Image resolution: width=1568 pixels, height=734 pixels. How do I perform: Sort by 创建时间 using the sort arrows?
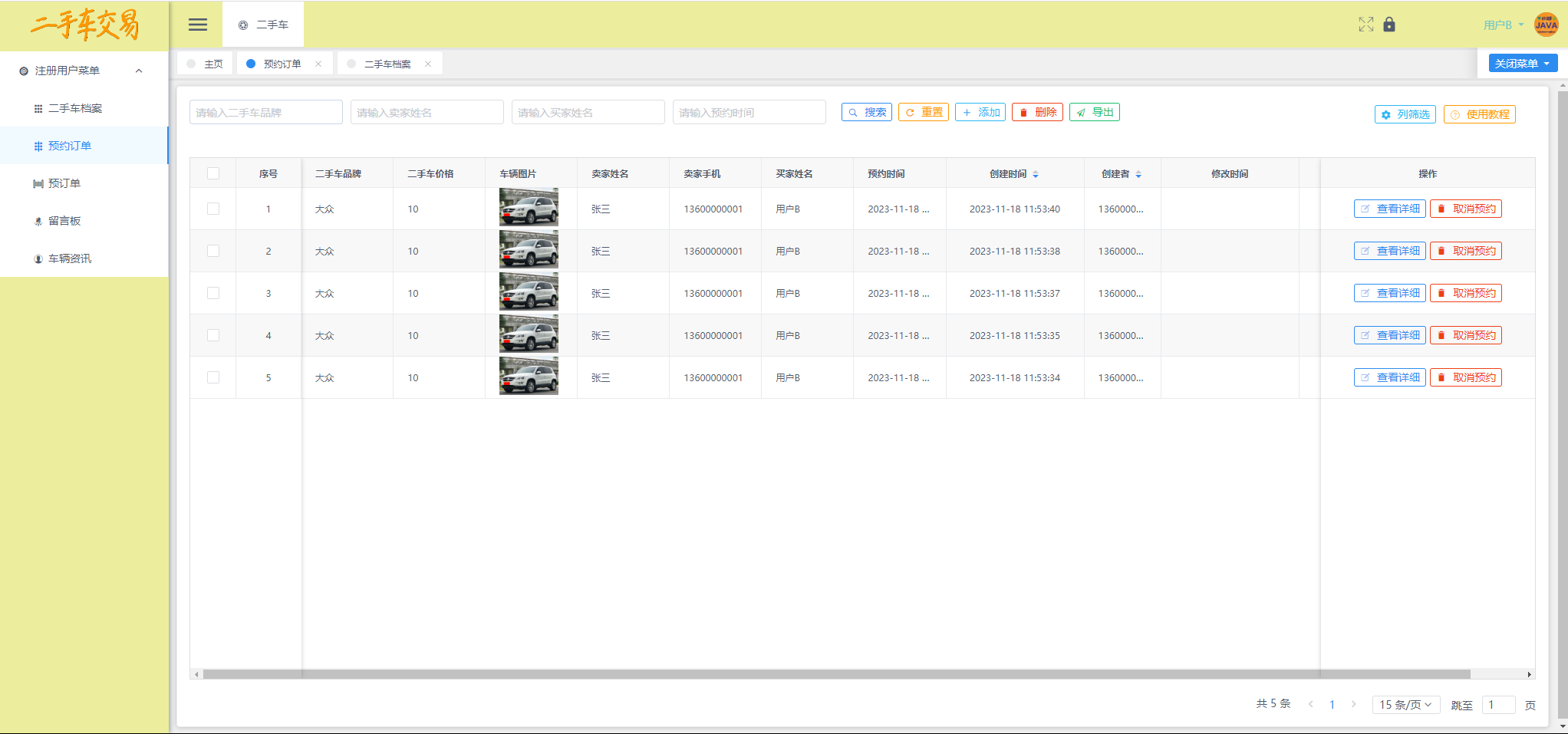click(1036, 175)
